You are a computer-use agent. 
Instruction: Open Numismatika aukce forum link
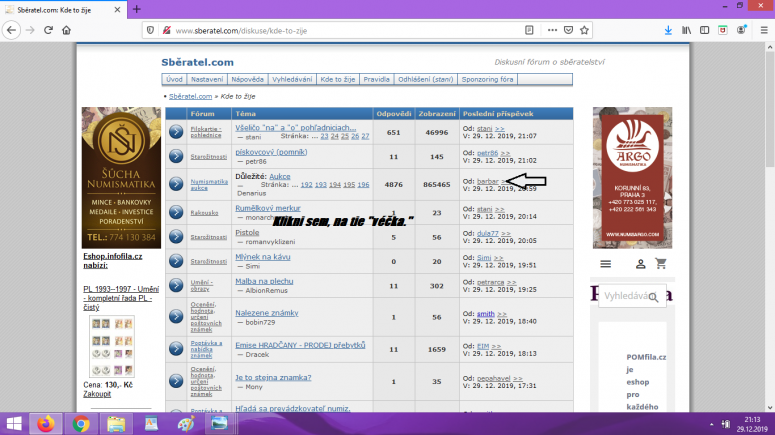(209, 184)
